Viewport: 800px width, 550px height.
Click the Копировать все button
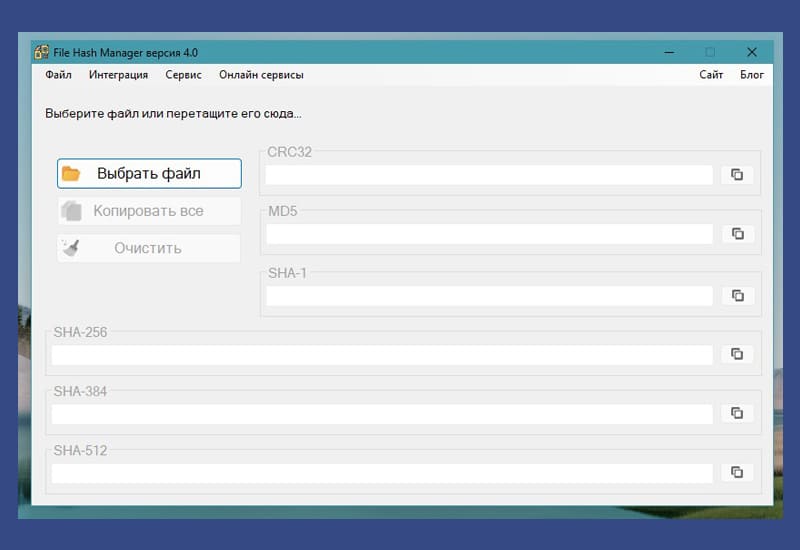tap(149, 211)
